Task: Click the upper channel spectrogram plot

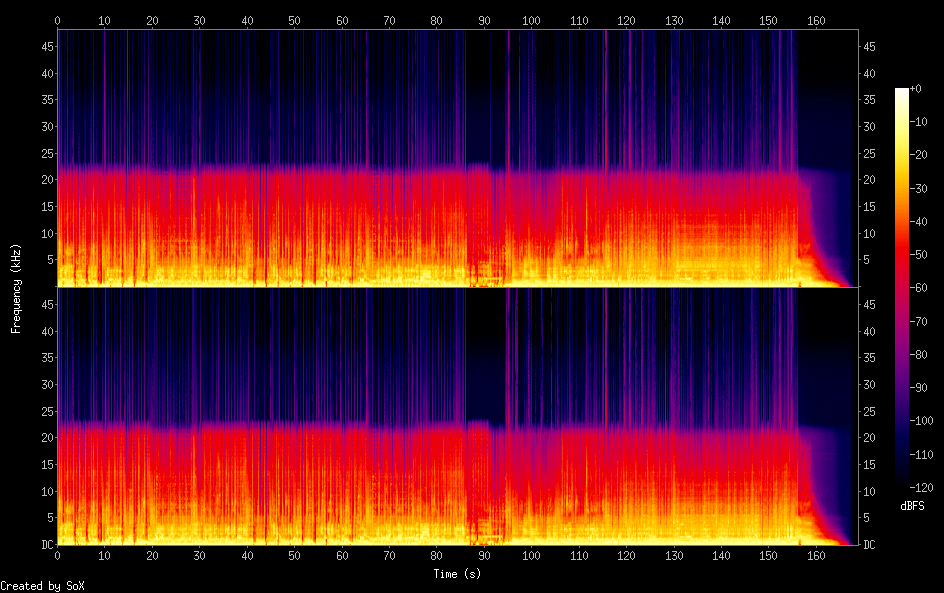Action: (458, 158)
